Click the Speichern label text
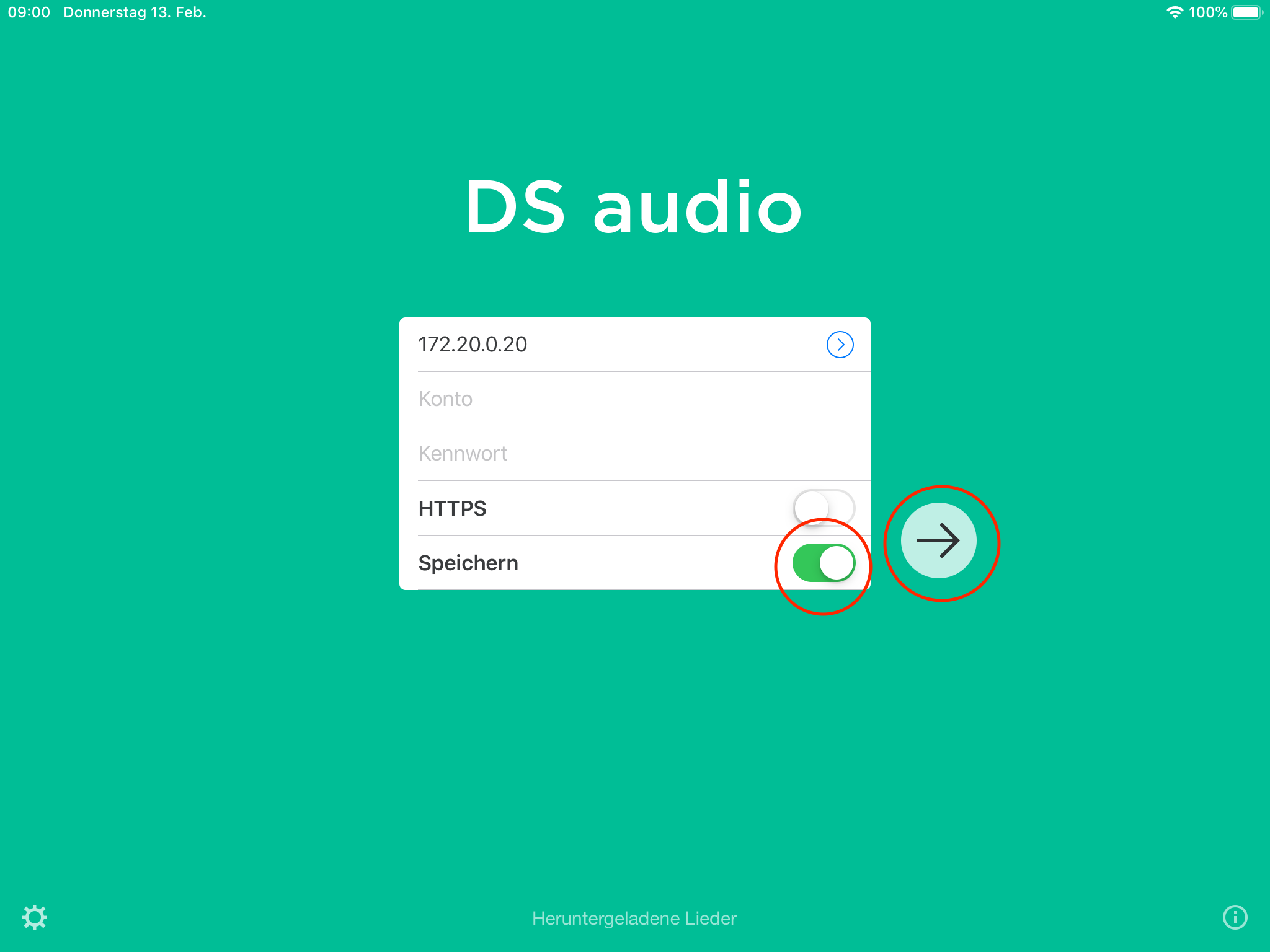The image size is (1270, 952). (x=468, y=563)
